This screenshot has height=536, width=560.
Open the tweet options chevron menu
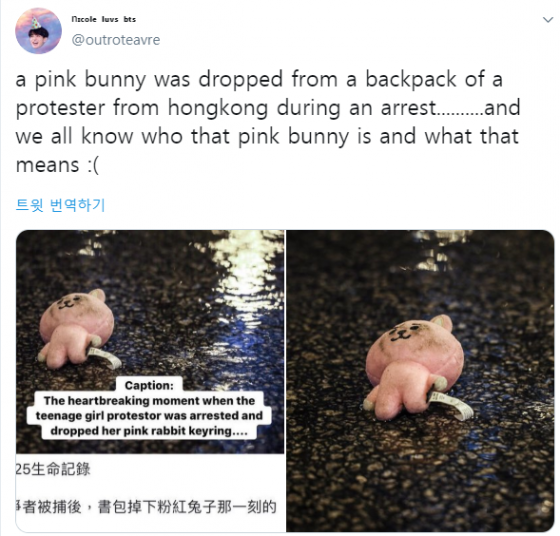pyautogui.click(x=548, y=20)
